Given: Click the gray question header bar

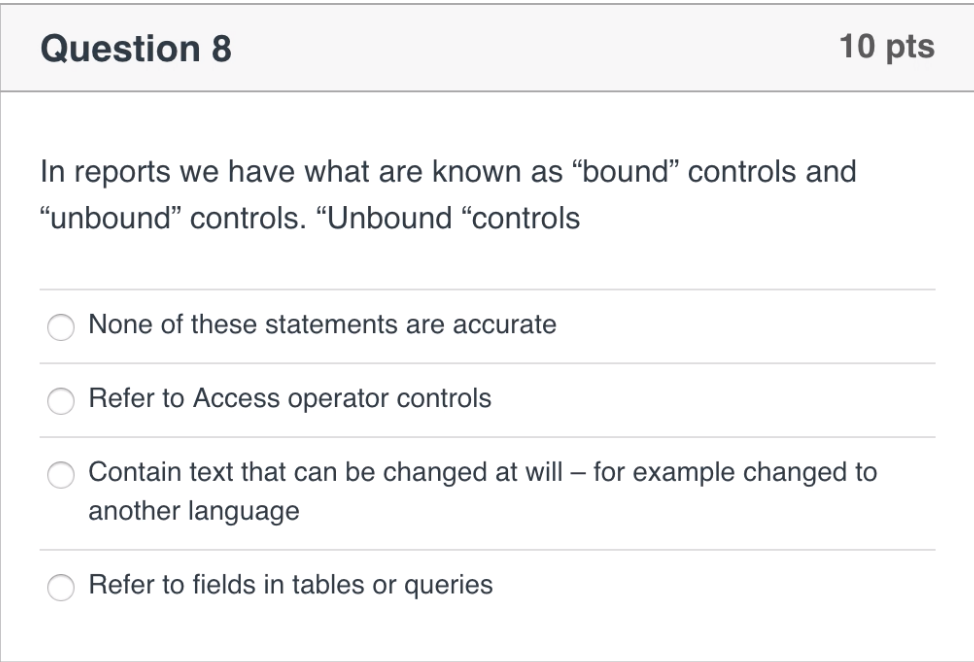Looking at the screenshot, I should tap(487, 46).
